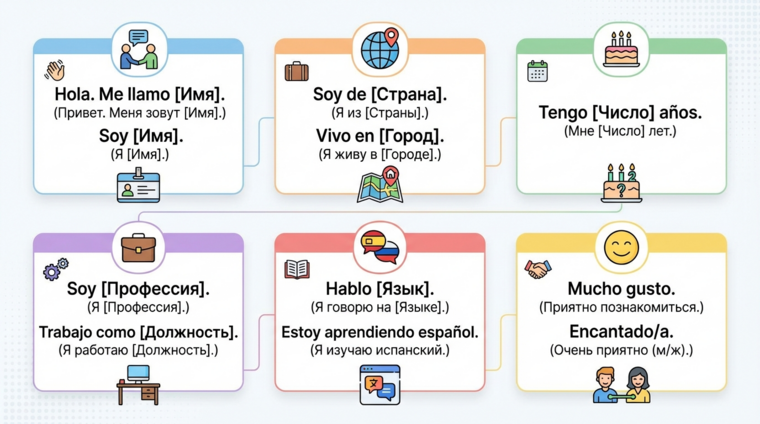Image resolution: width=760 pixels, height=424 pixels.
Task: Click the handshake icon on yellow card
Action: pyautogui.click(x=538, y=268)
